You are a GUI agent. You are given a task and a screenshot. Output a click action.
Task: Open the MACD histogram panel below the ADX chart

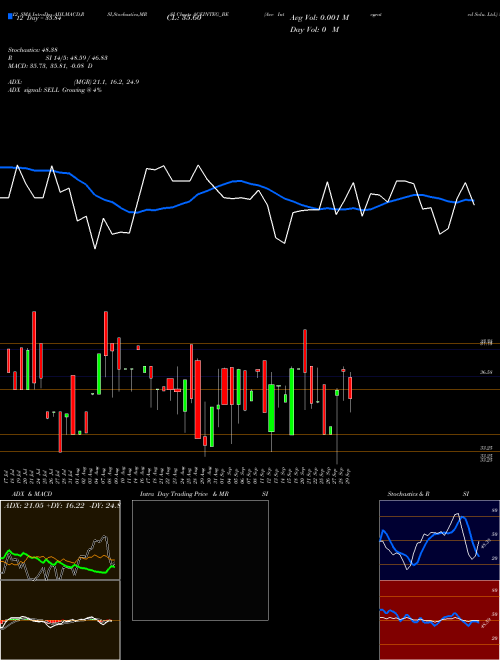(x=60, y=620)
